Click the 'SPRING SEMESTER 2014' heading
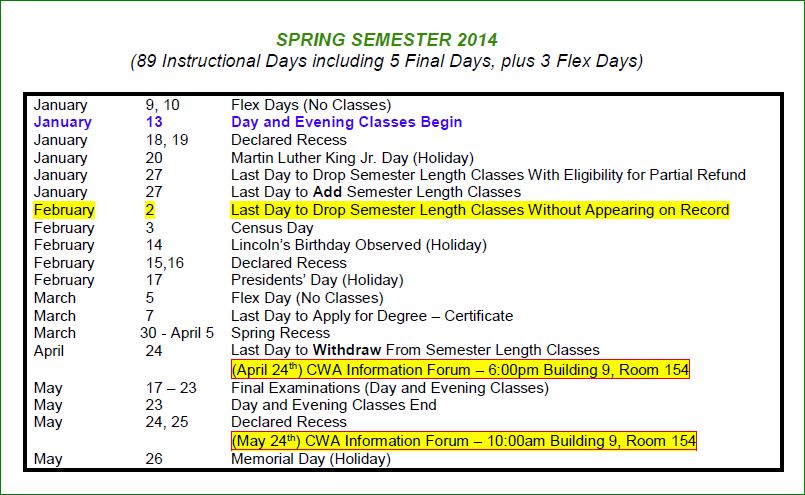 coord(387,41)
